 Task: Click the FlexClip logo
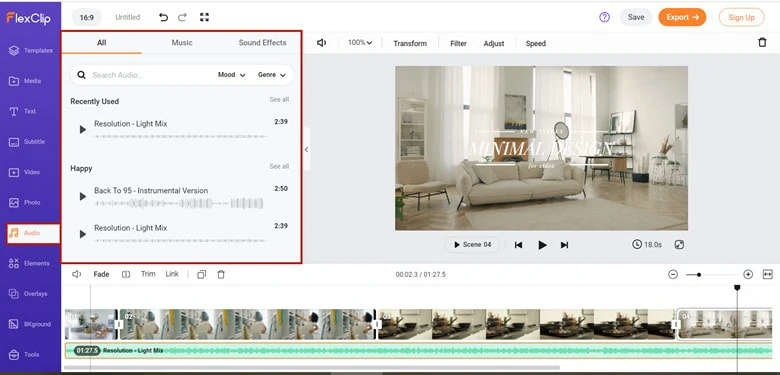pos(28,18)
